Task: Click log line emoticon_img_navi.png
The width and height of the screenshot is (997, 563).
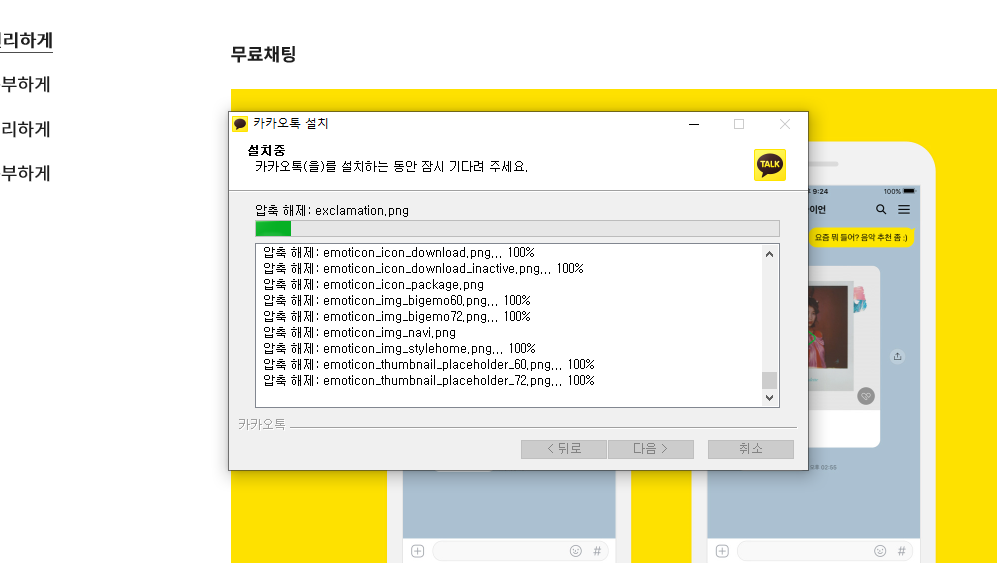Action: pyautogui.click(x=359, y=332)
